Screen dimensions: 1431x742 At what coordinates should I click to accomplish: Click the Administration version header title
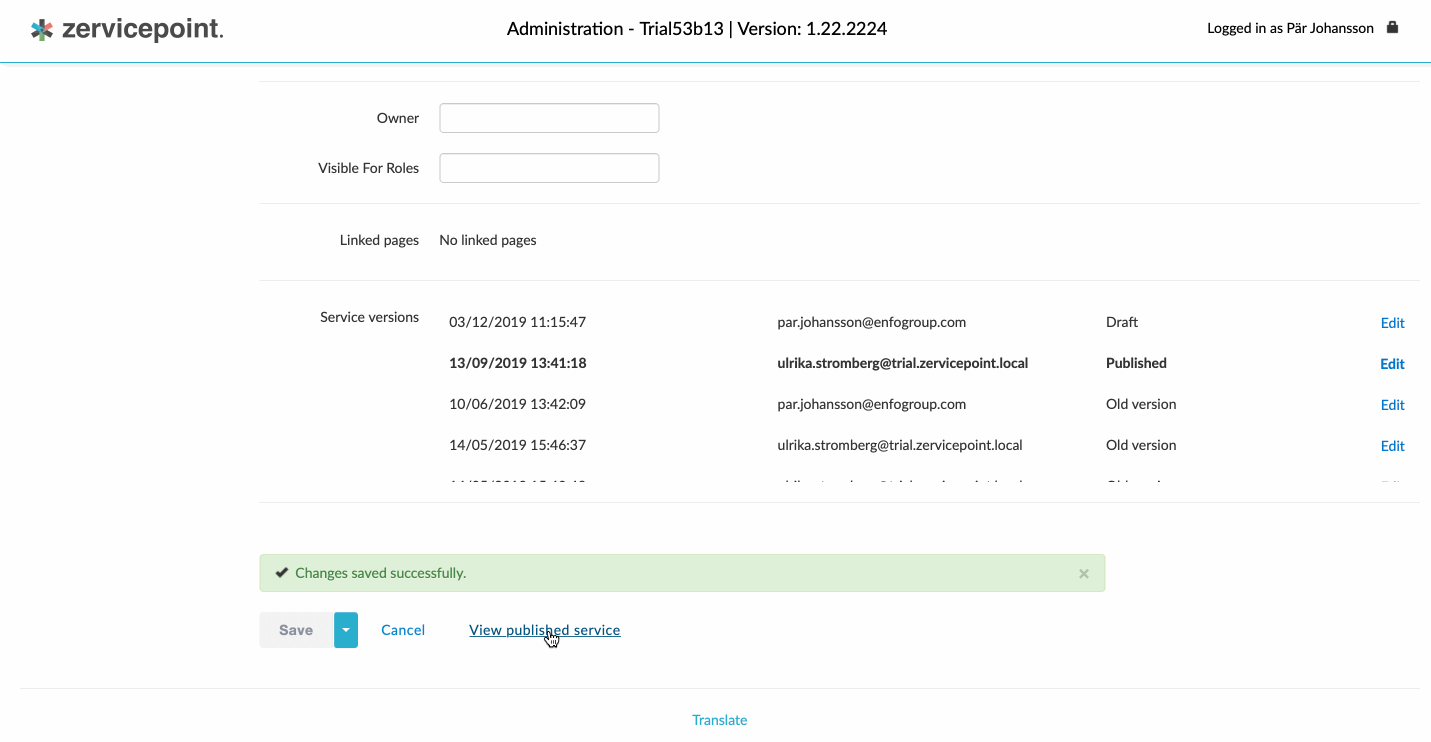(696, 29)
